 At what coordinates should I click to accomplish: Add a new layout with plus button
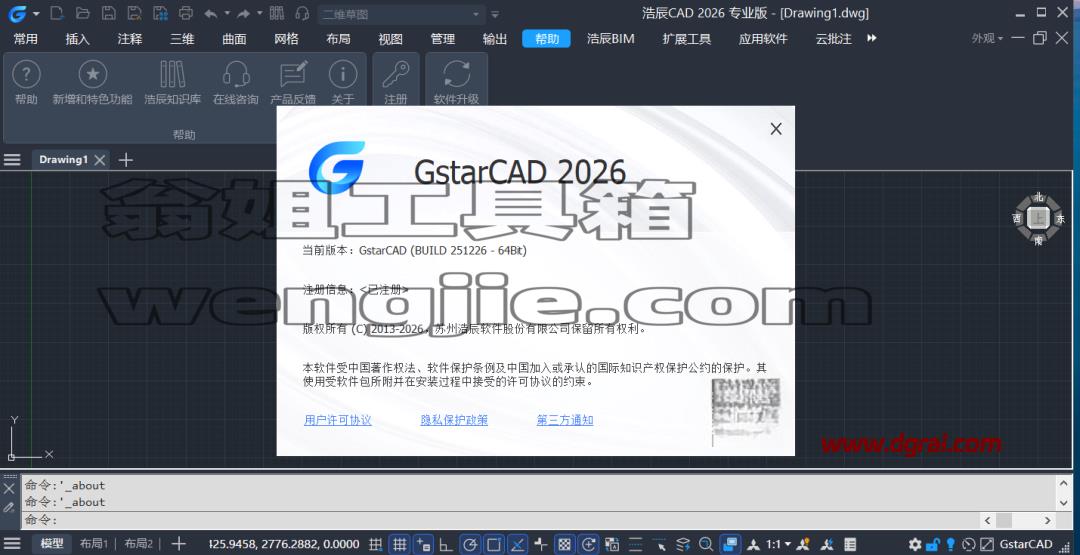tap(178, 544)
